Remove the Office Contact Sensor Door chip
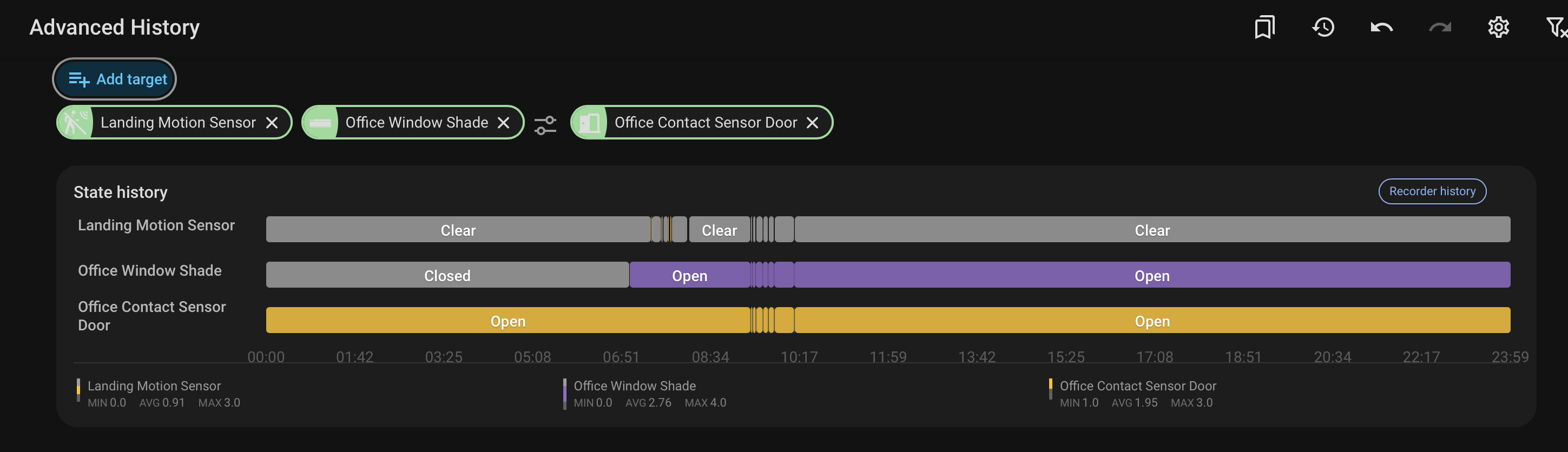 (812, 123)
